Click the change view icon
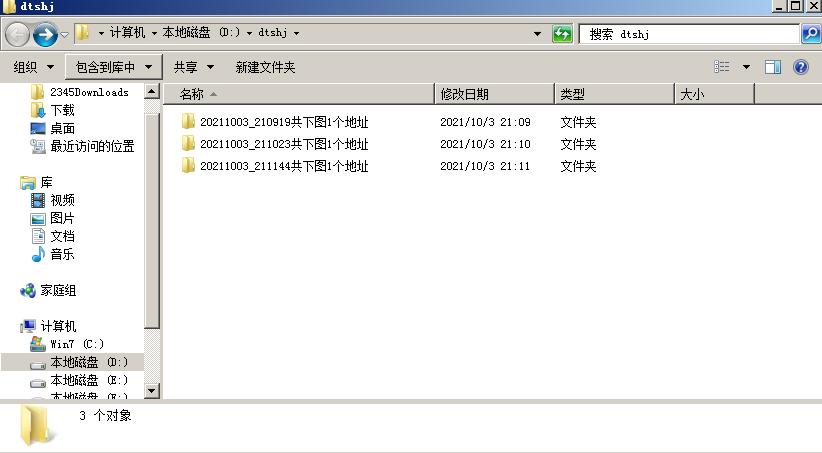822x453 pixels. coord(722,67)
